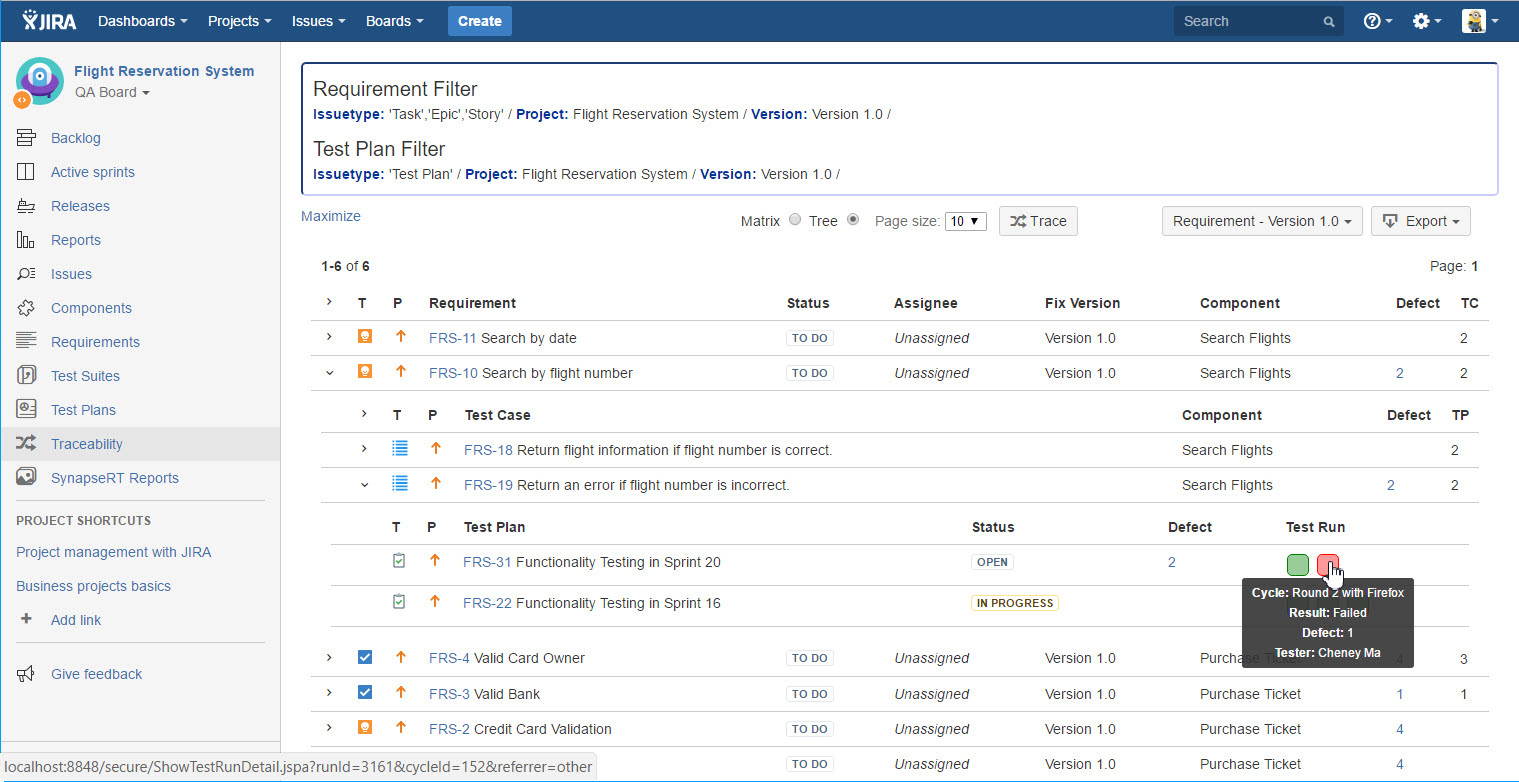Click the Maximize link

pos(331,216)
